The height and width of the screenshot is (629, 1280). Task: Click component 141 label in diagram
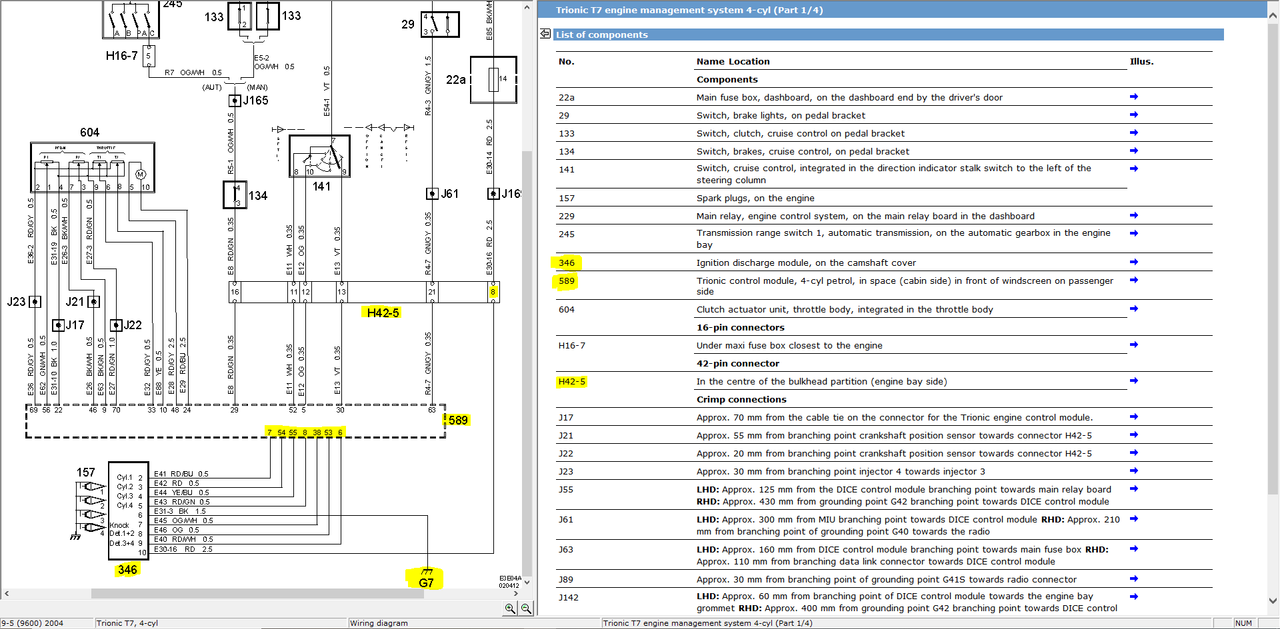point(321,187)
